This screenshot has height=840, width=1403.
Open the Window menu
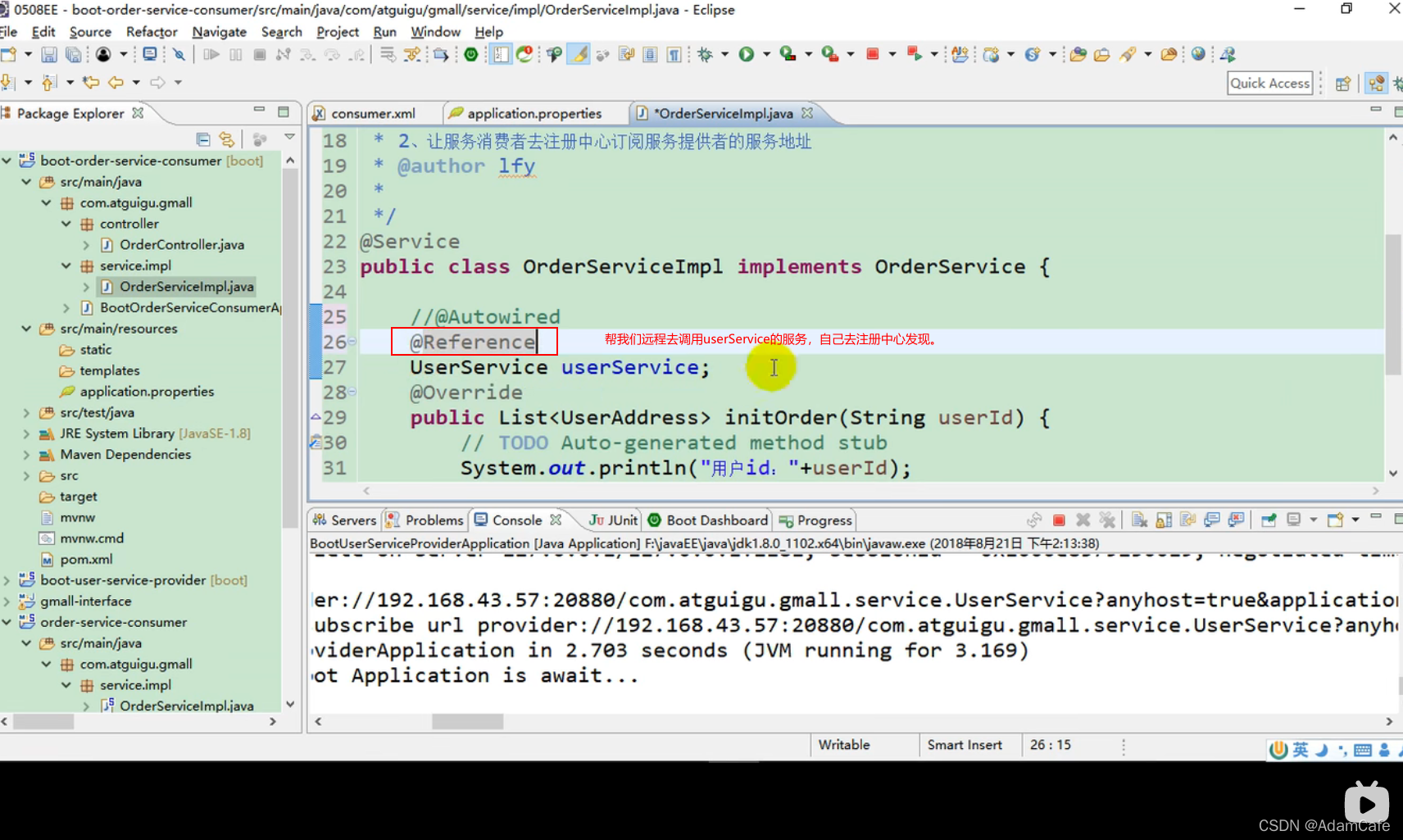click(x=435, y=32)
